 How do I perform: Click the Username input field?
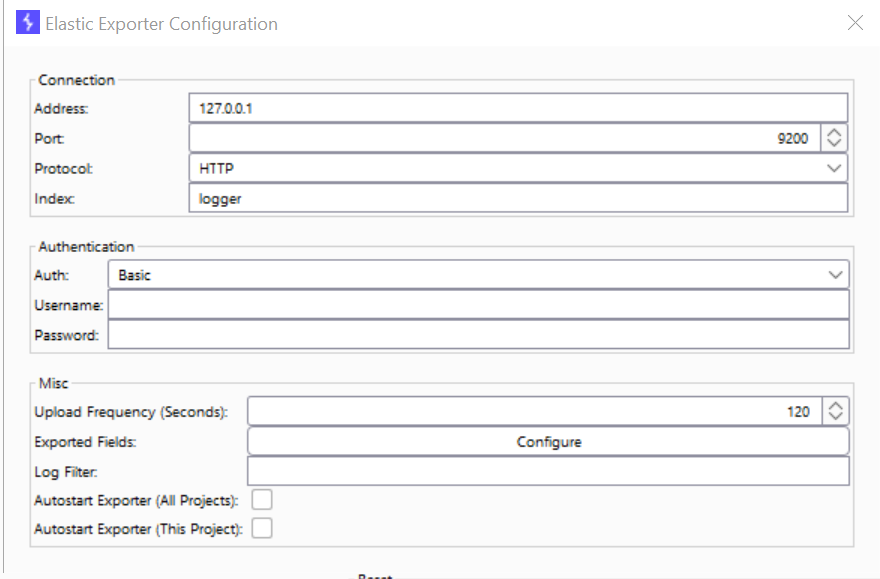tap(480, 303)
